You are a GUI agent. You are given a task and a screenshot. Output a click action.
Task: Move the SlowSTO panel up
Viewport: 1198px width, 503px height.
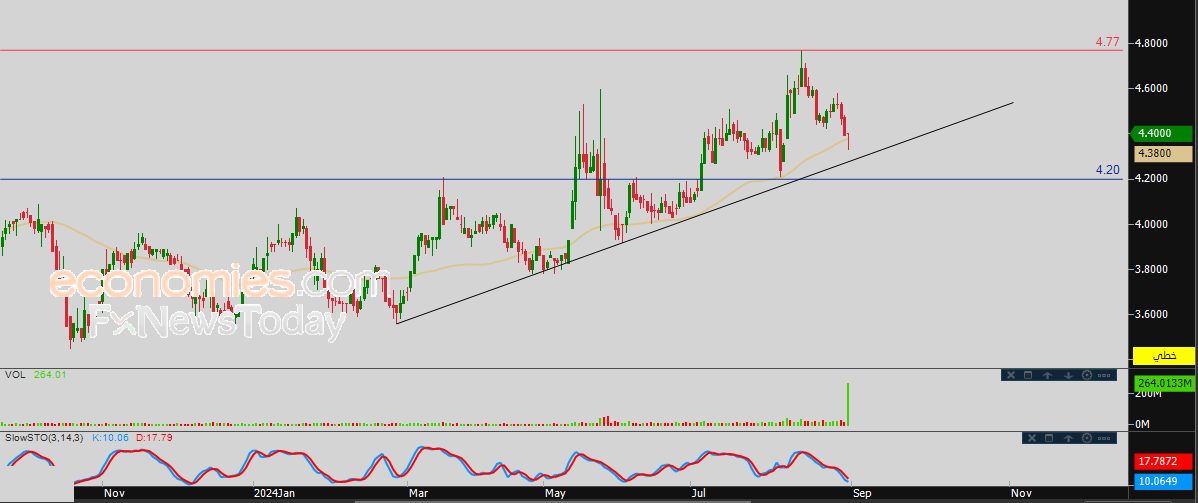click(x=1068, y=438)
